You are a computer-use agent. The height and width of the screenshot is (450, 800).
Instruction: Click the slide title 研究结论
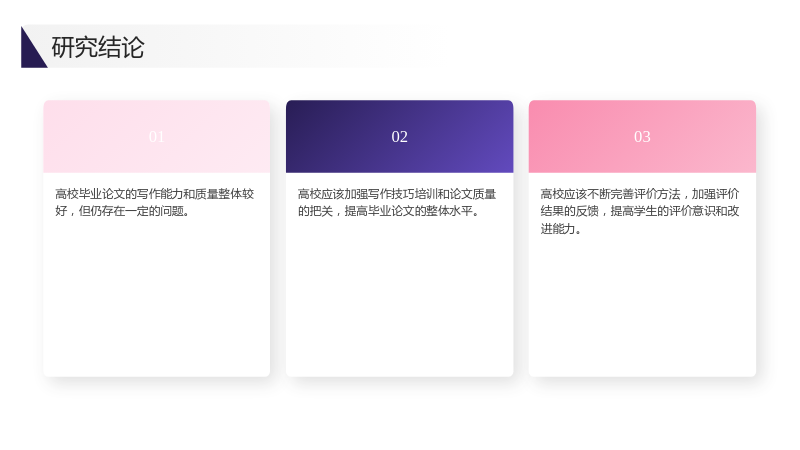(x=98, y=47)
